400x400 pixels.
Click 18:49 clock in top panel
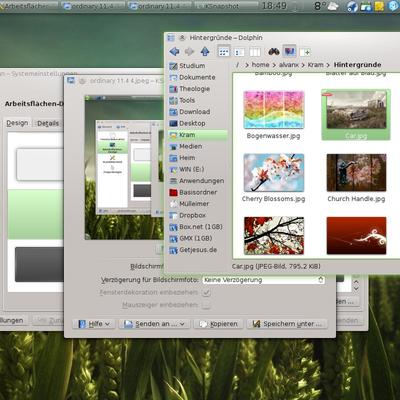(274, 6)
